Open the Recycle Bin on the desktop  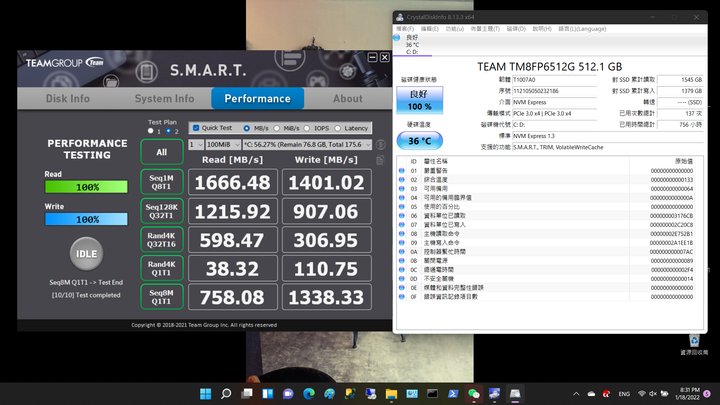click(x=694, y=344)
